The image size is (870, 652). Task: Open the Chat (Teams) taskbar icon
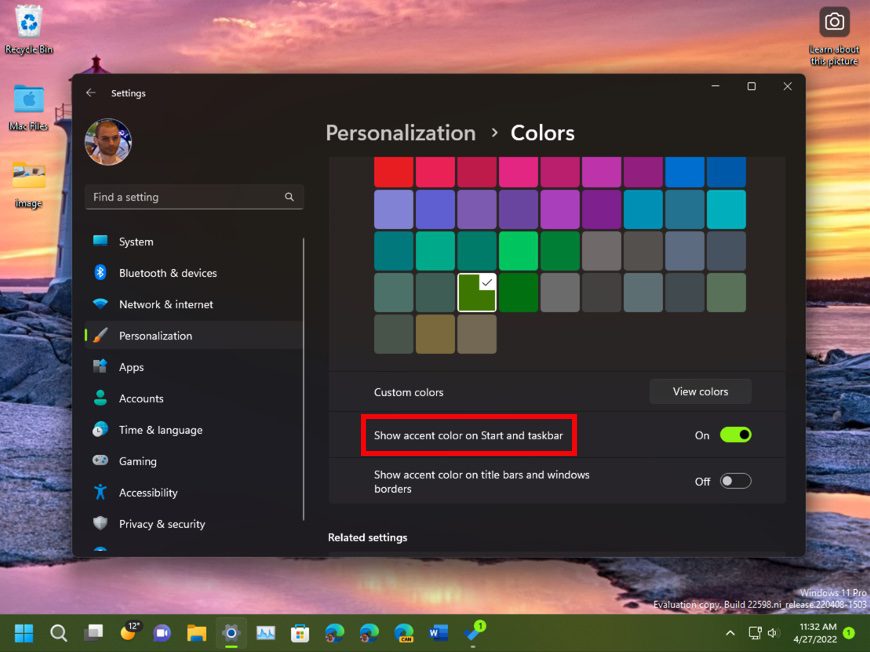(x=162, y=633)
